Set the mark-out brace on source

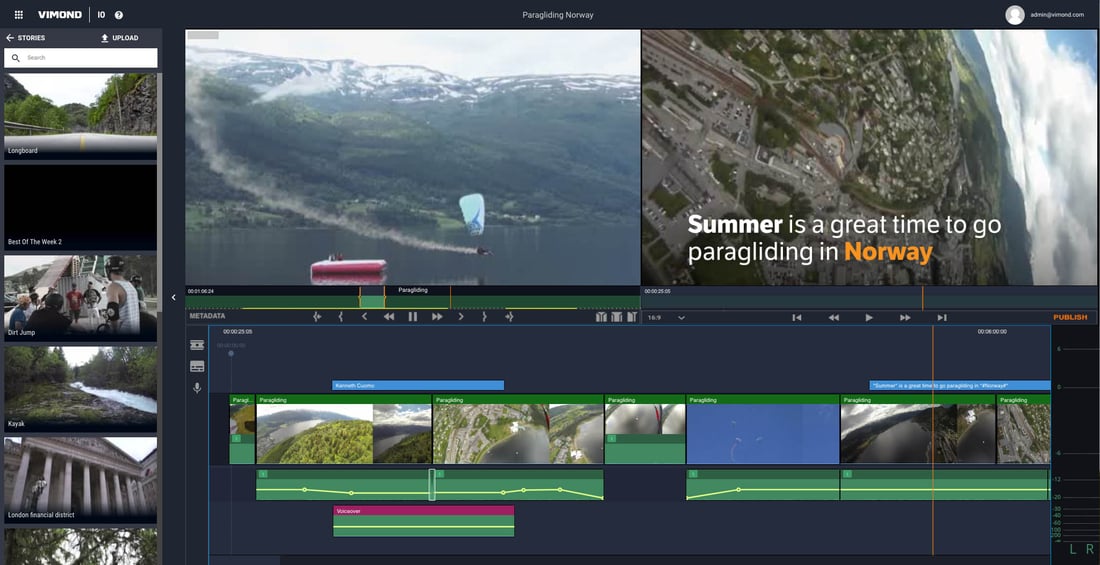pyautogui.click(x=484, y=317)
